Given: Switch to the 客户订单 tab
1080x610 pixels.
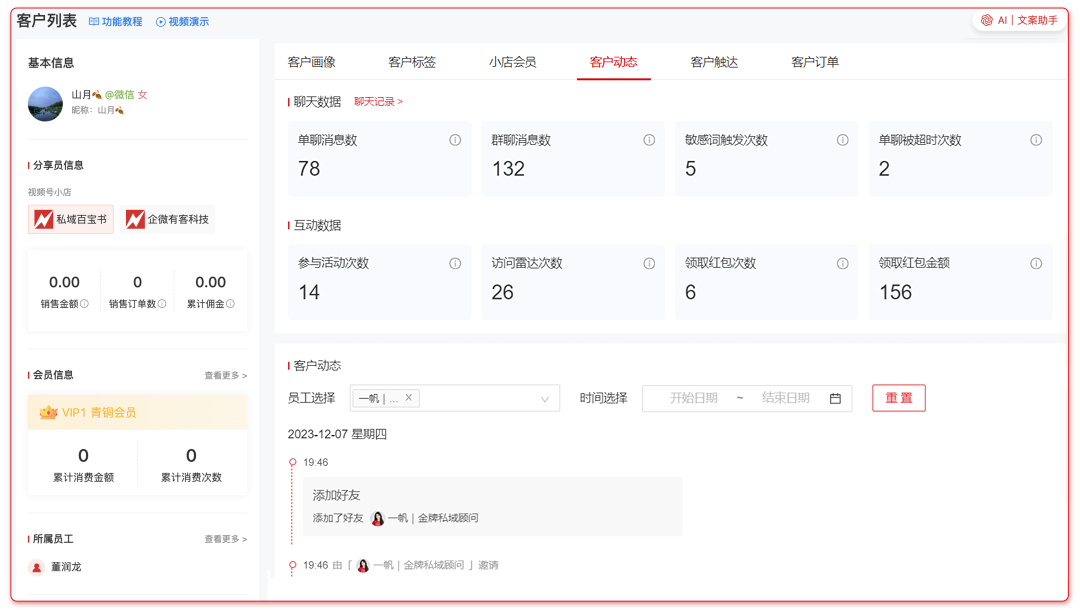Looking at the screenshot, I should point(815,62).
